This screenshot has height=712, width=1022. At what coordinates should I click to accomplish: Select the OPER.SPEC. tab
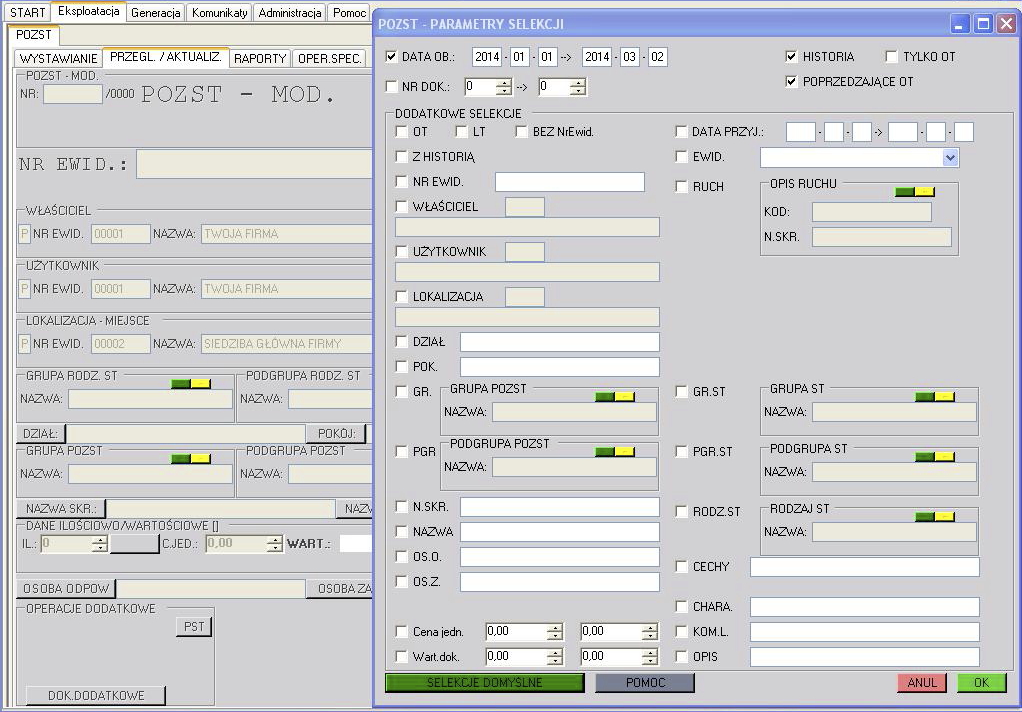click(x=329, y=58)
